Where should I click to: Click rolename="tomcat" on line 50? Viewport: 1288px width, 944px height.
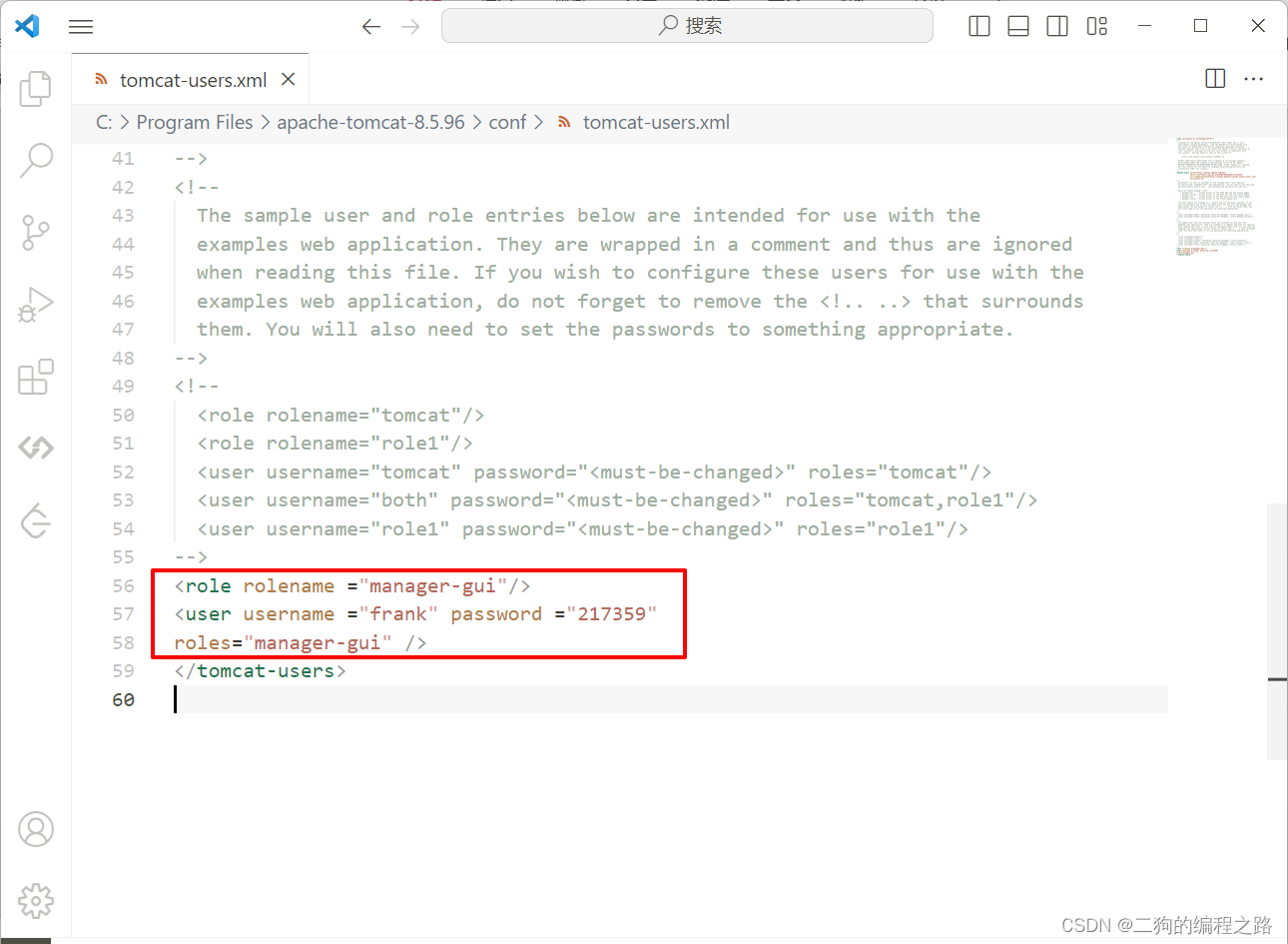[x=363, y=415]
